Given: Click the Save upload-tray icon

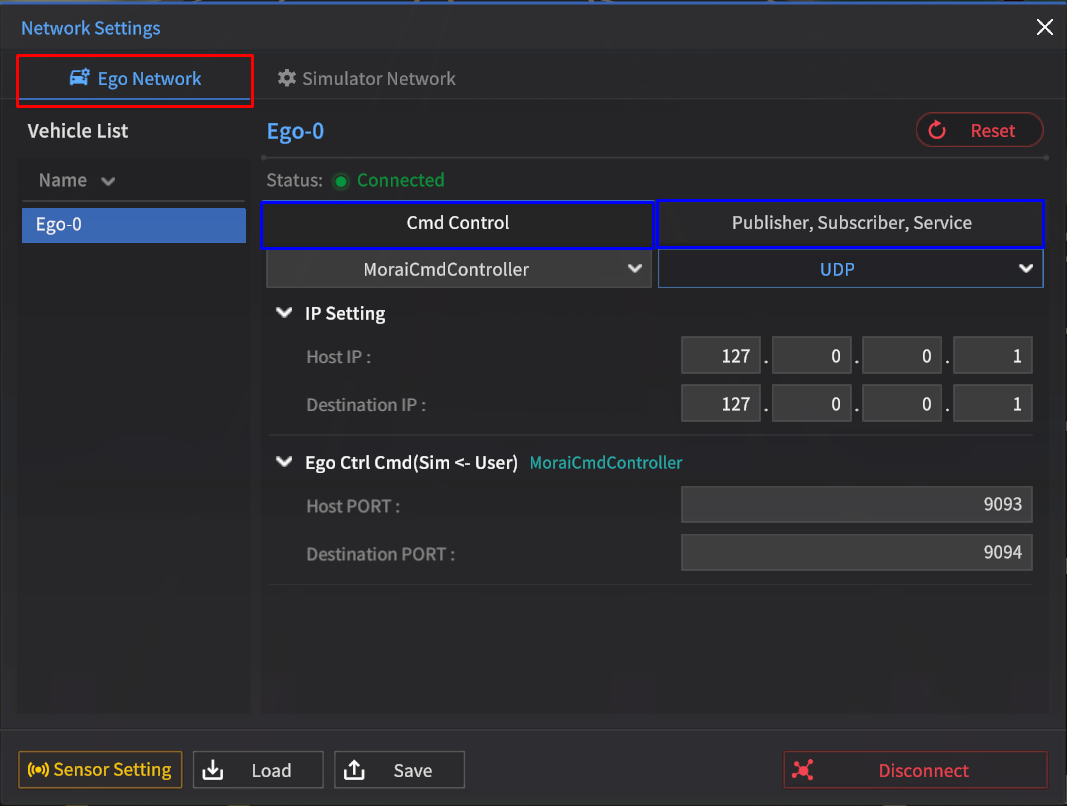Looking at the screenshot, I should click(355, 770).
